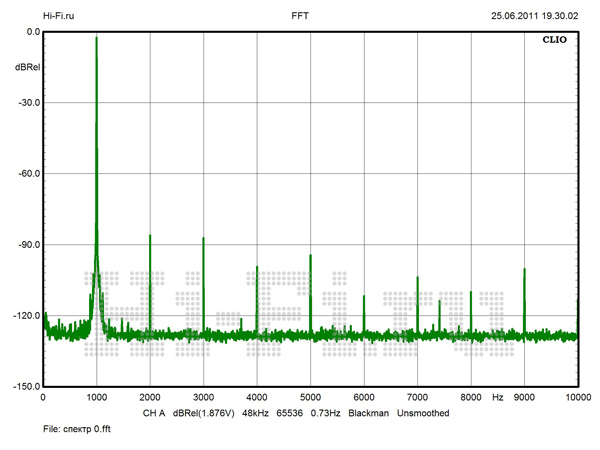Click the dBRel label on the vertical axis
The image size is (600, 450).
pos(27,66)
